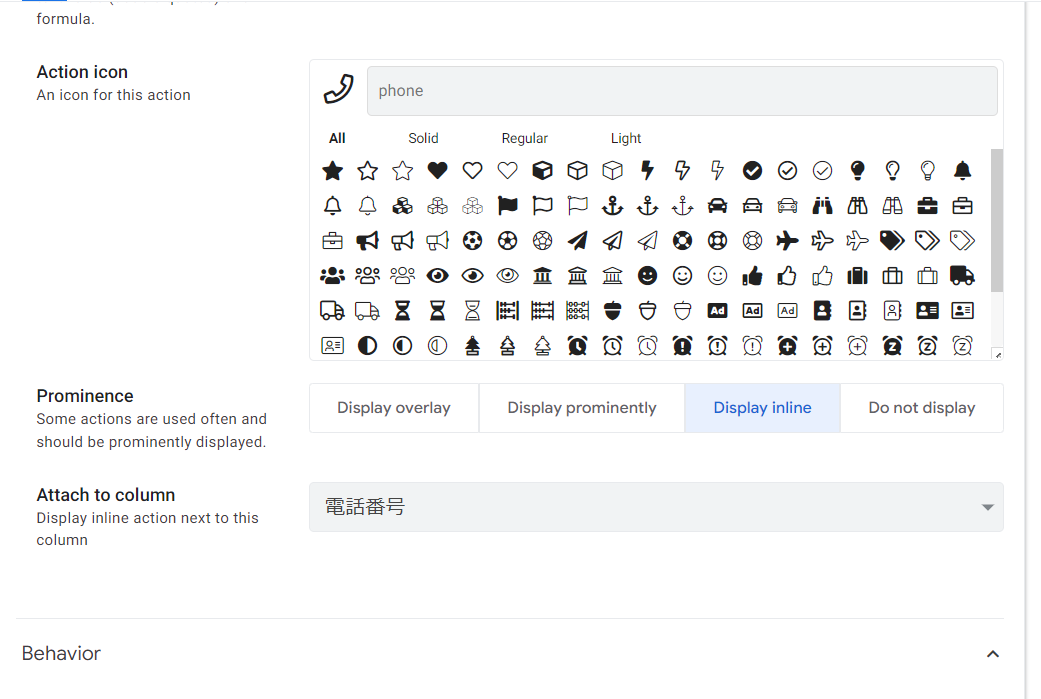Pick the solid filled eye icon
The width and height of the screenshot is (1041, 699).
click(438, 275)
